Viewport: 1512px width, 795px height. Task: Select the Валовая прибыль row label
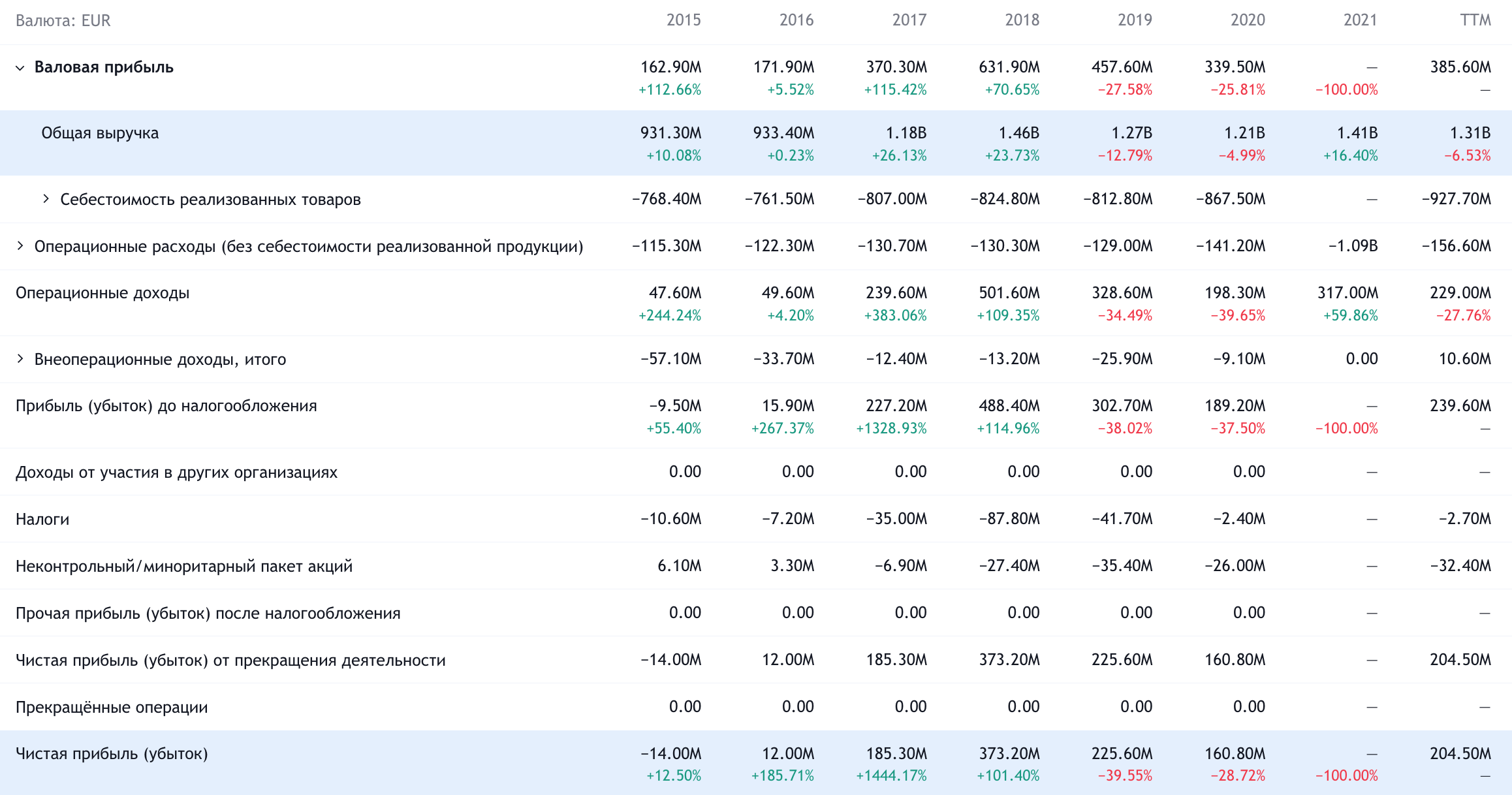[104, 67]
